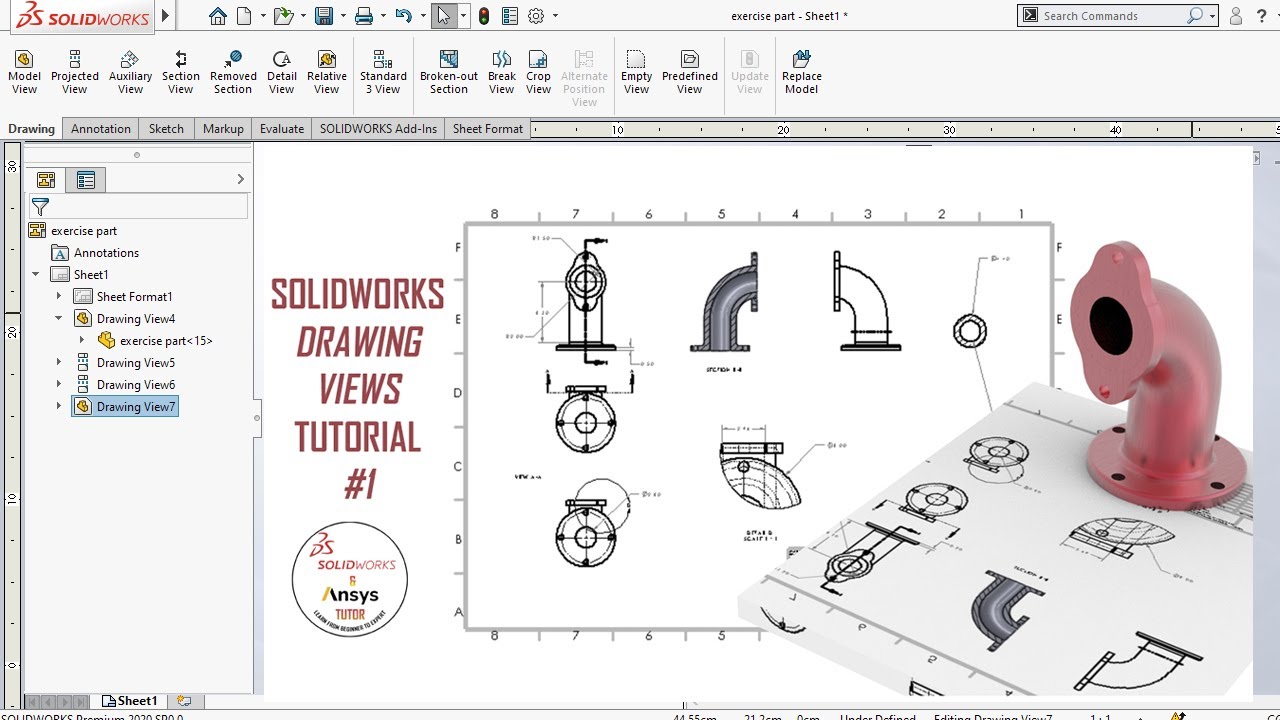Expand Drawing View5 node
This screenshot has width=1280, height=720.
click(x=59, y=362)
